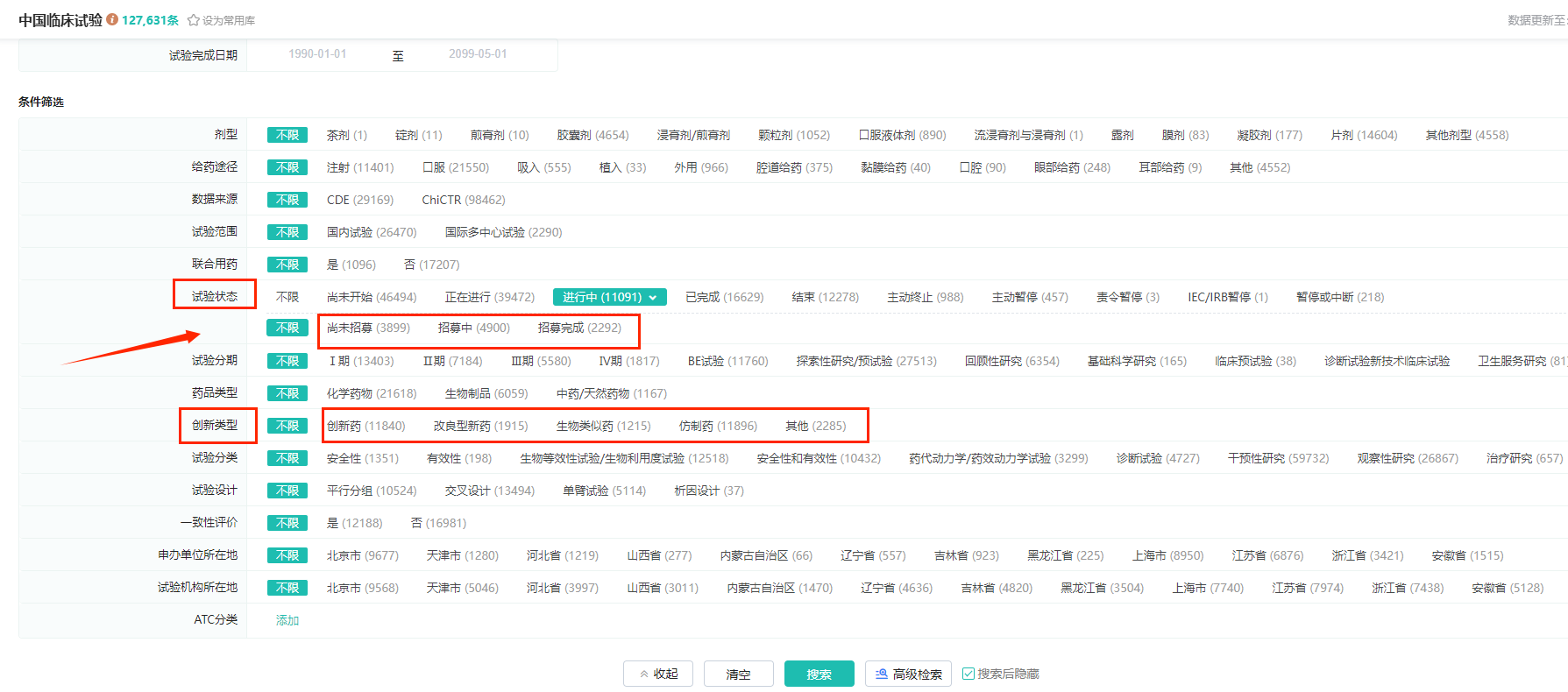Select 生物制品 (6059) drug type
The height and width of the screenshot is (692, 1568).
(486, 393)
